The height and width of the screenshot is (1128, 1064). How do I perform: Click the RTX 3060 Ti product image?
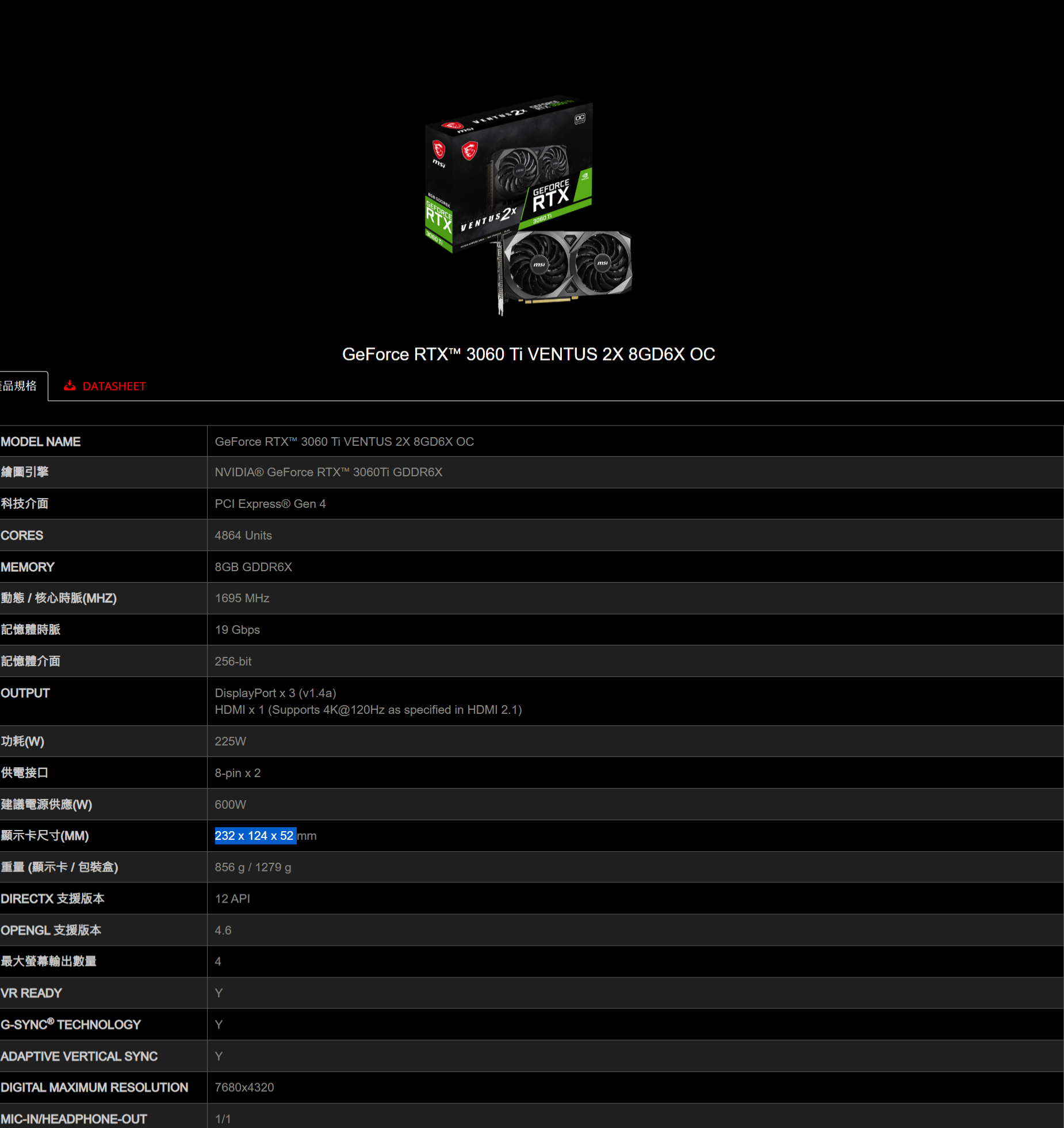[529, 205]
